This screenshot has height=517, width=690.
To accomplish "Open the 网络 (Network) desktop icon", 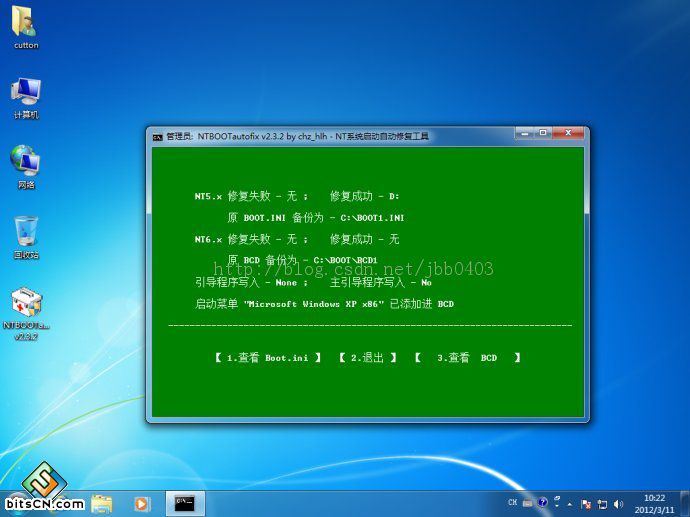I will tap(26, 167).
